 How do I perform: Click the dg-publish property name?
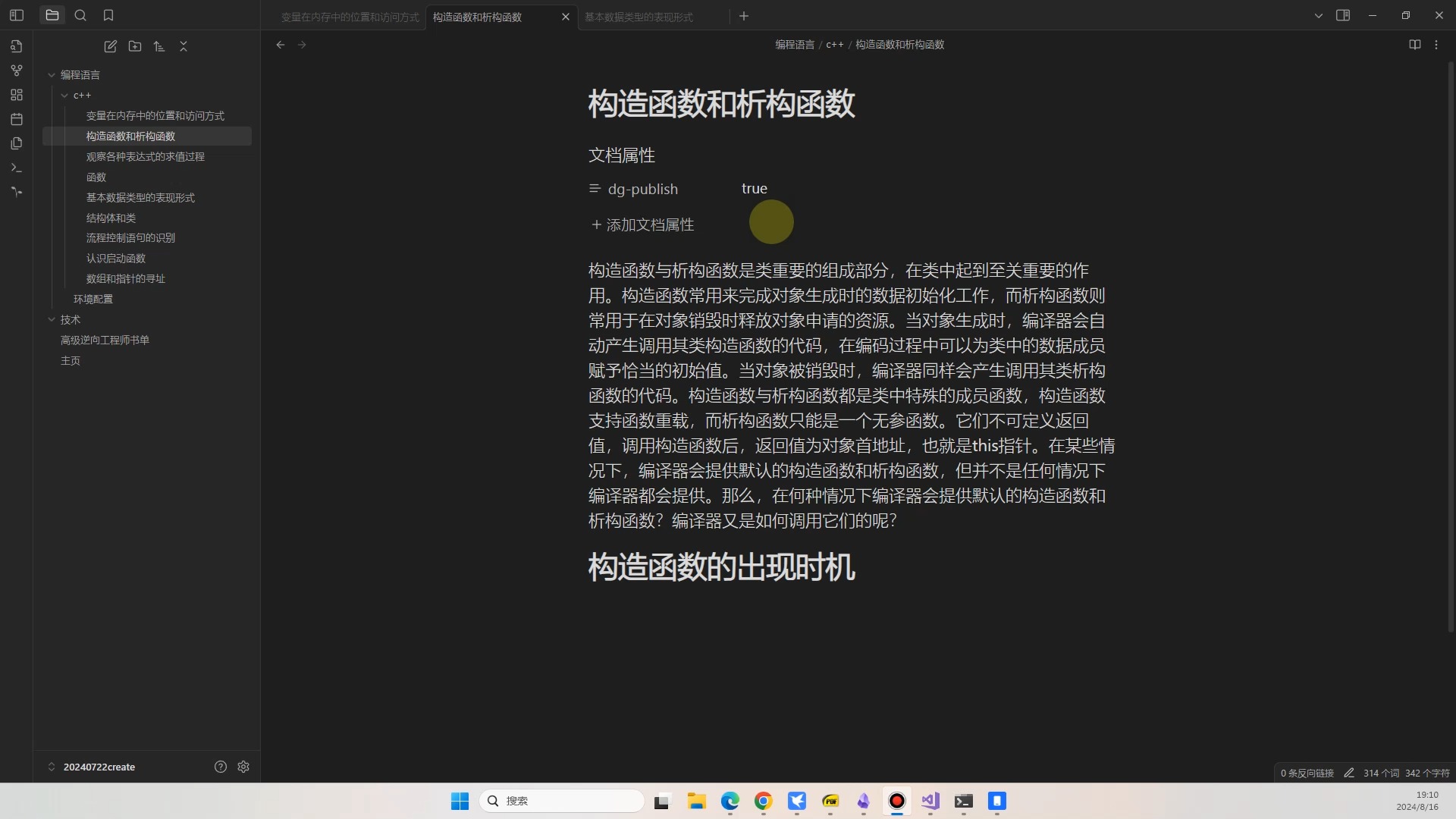[x=643, y=189]
